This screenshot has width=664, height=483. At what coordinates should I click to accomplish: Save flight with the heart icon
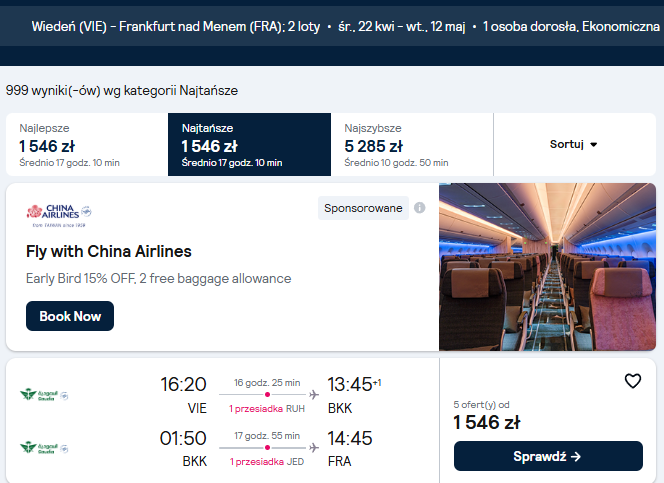click(x=633, y=381)
